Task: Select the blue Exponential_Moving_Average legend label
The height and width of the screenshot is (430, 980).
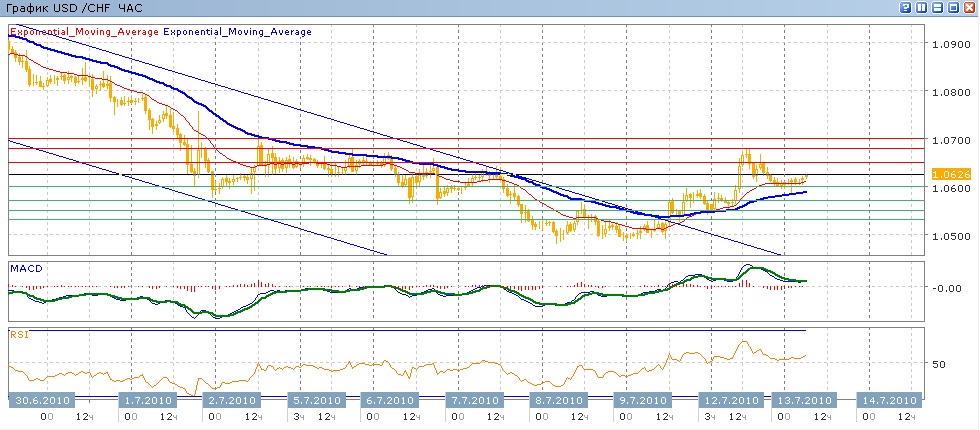Action: tap(238, 32)
